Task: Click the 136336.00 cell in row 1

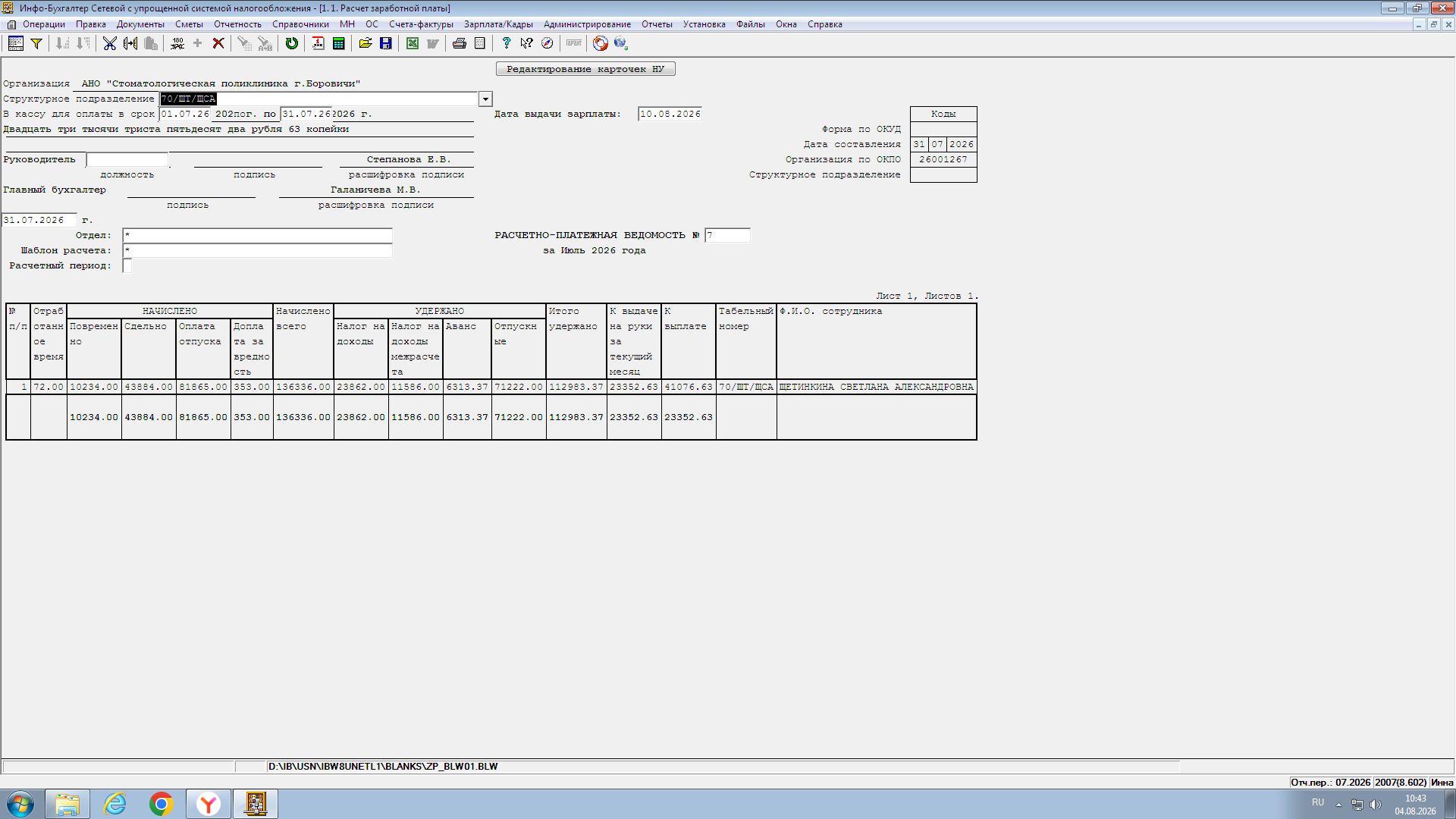Action: (303, 387)
